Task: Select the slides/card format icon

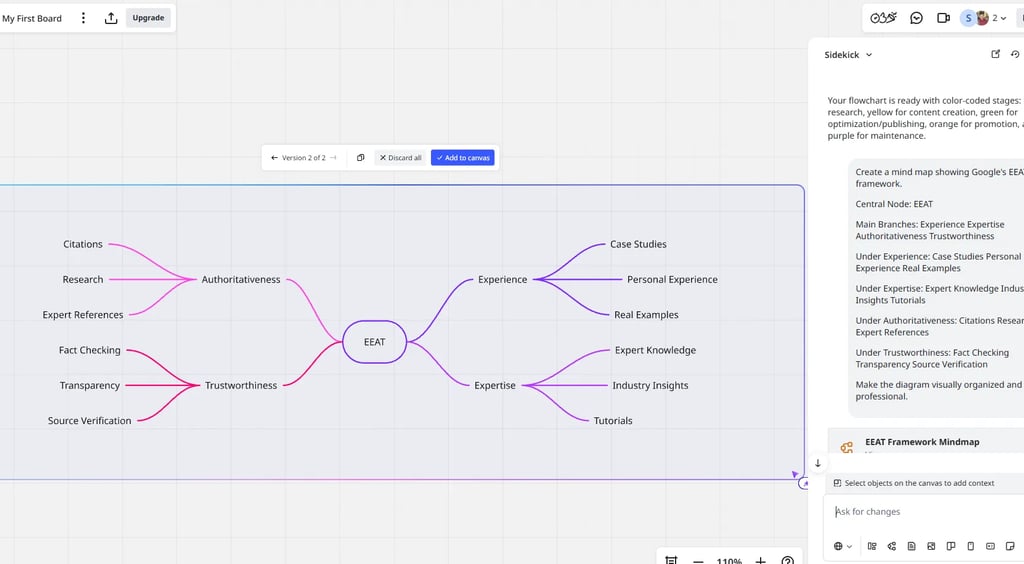Action: click(990, 546)
